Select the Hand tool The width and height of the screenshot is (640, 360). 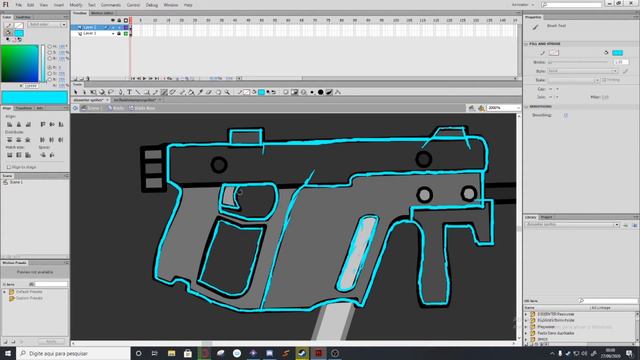(218, 92)
